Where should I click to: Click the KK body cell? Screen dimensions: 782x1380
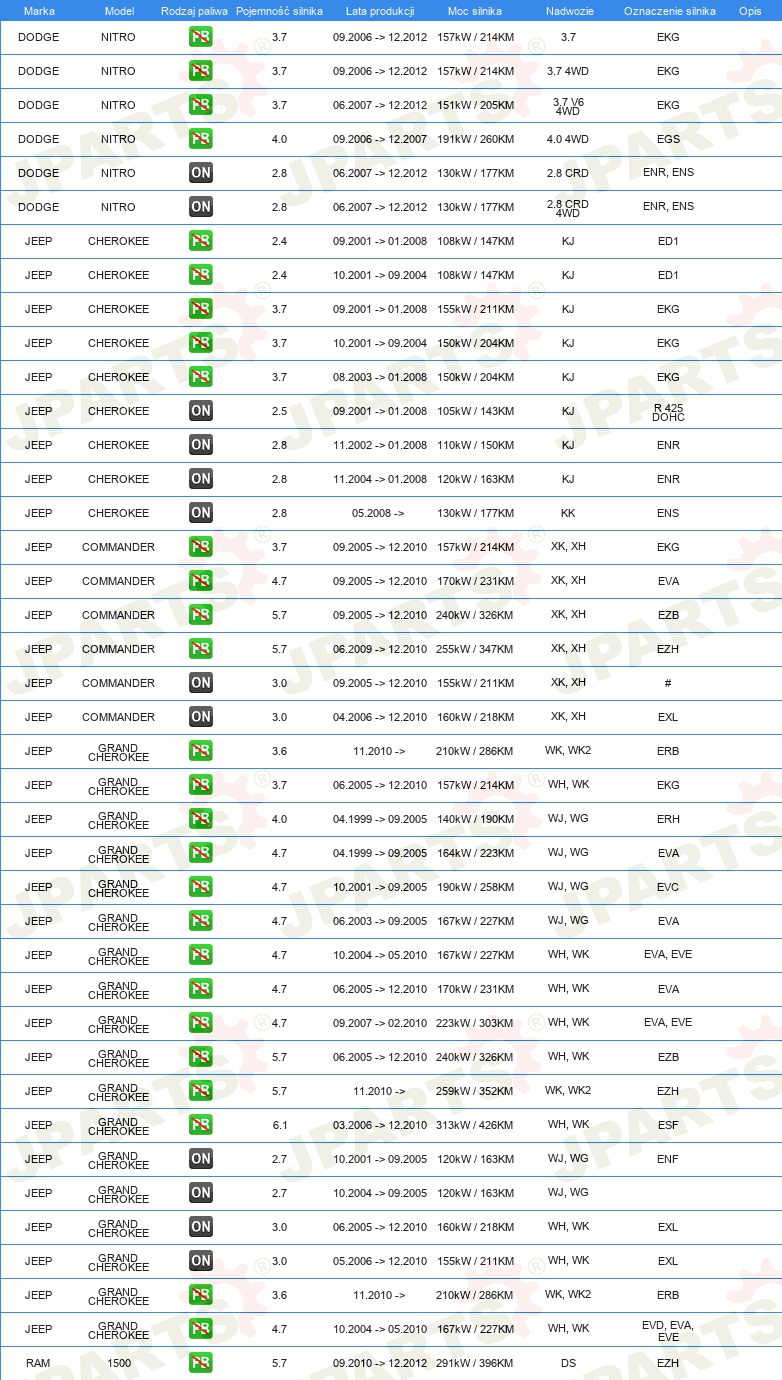568,513
